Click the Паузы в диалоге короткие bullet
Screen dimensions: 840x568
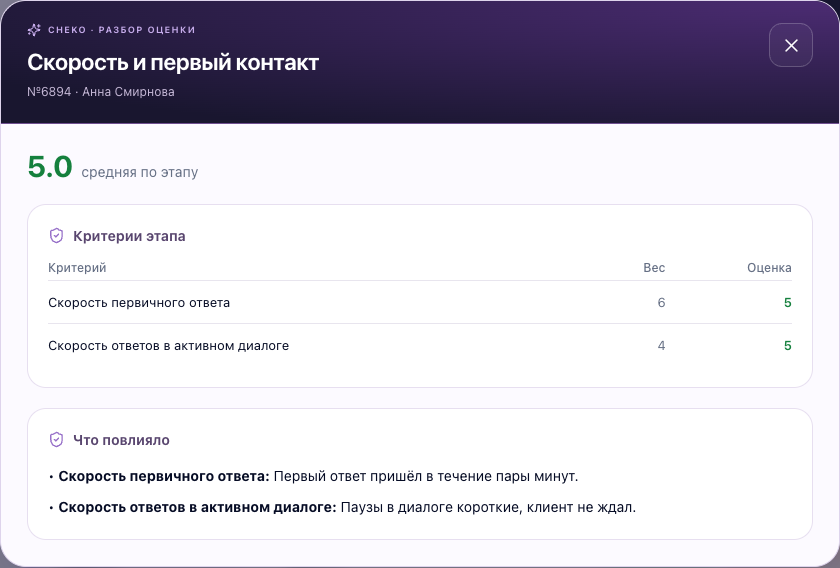coord(342,507)
